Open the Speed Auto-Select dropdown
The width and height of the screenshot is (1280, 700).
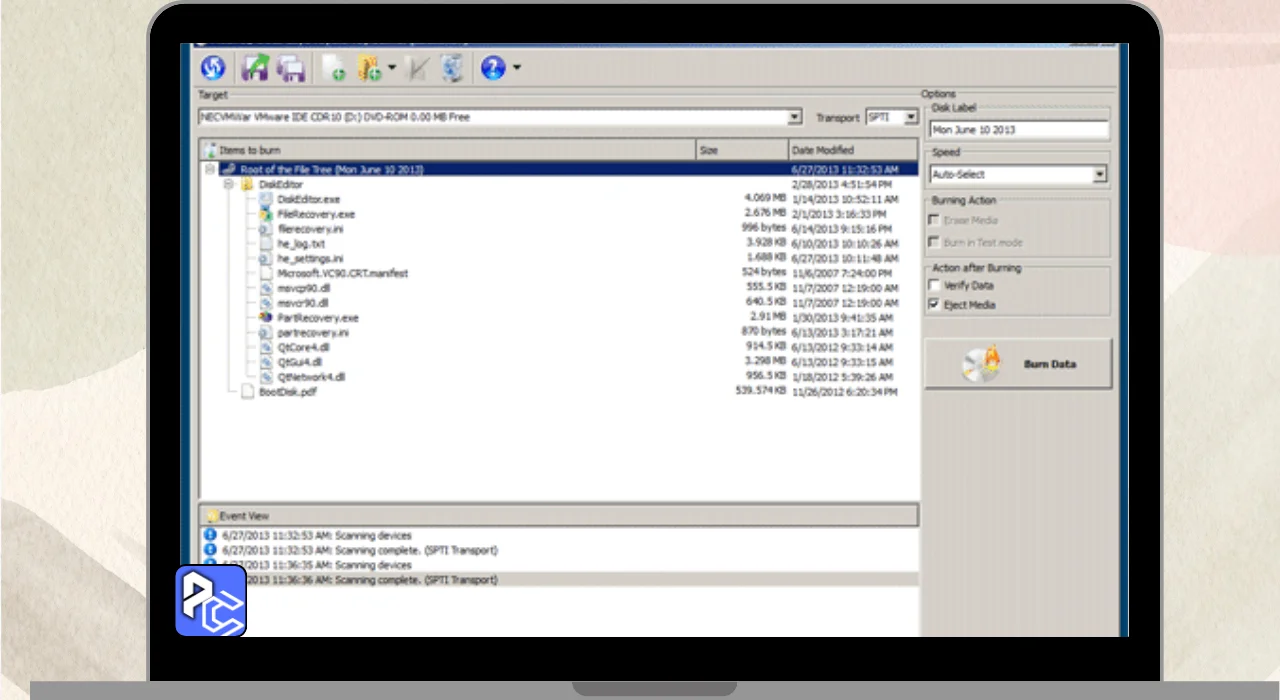[1099, 175]
